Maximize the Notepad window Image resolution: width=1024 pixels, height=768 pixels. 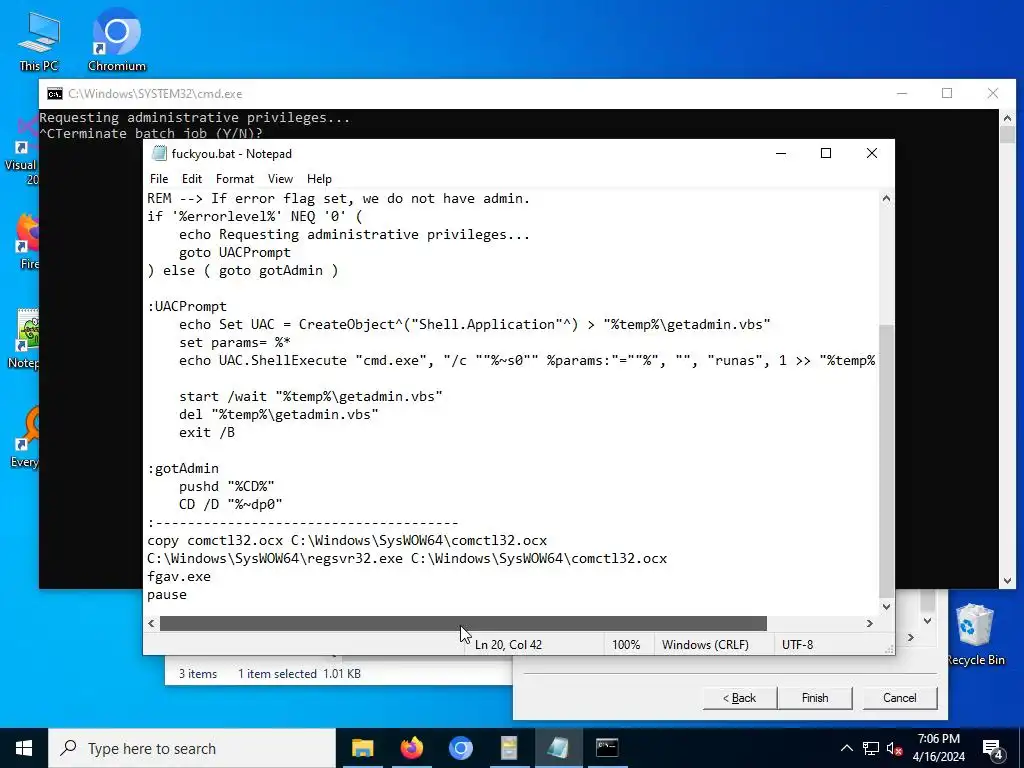[x=826, y=153]
